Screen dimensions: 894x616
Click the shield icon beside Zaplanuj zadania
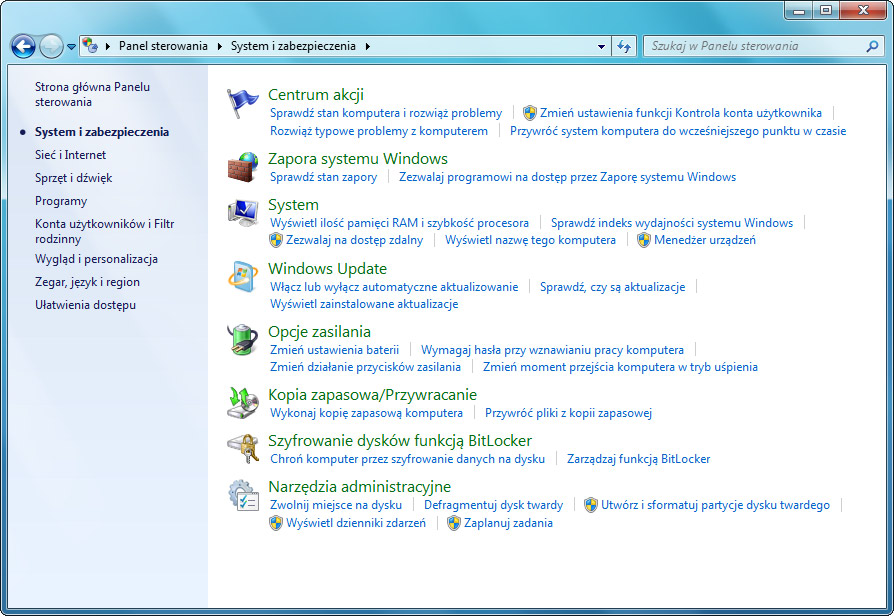coord(454,522)
